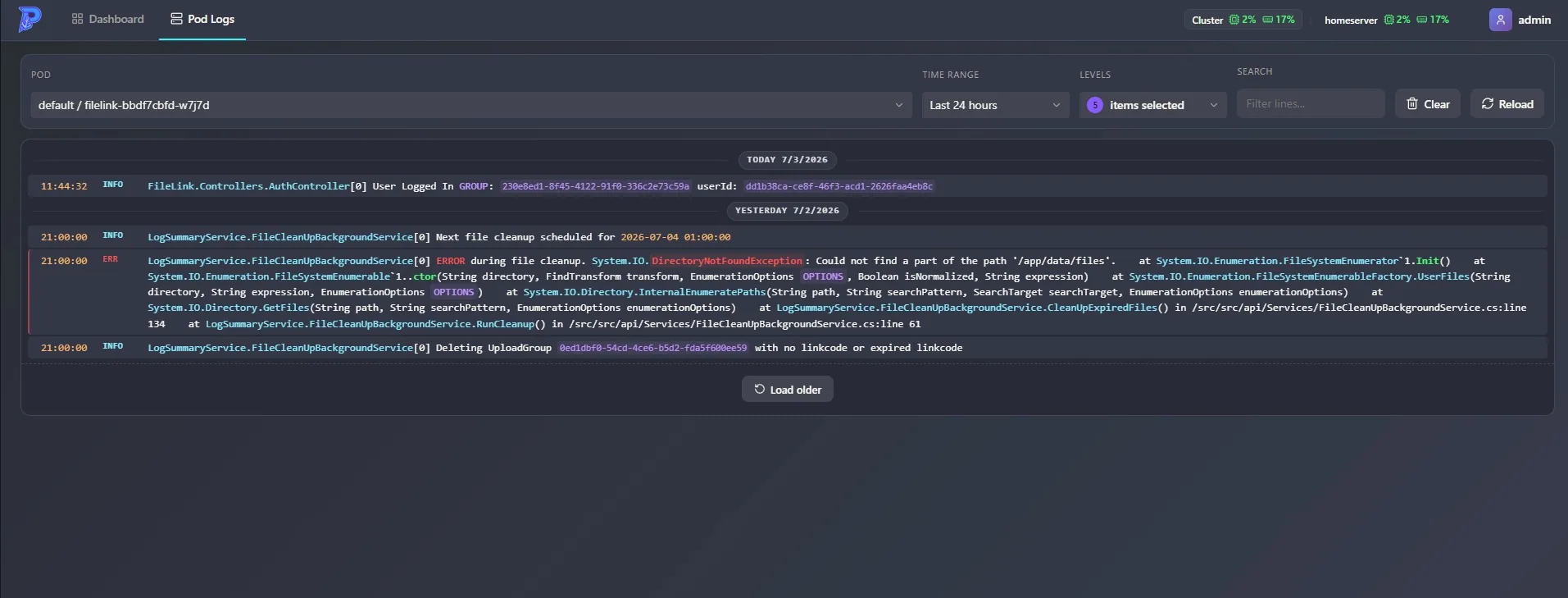
Task: Click the ERR level label
Action: point(111,259)
